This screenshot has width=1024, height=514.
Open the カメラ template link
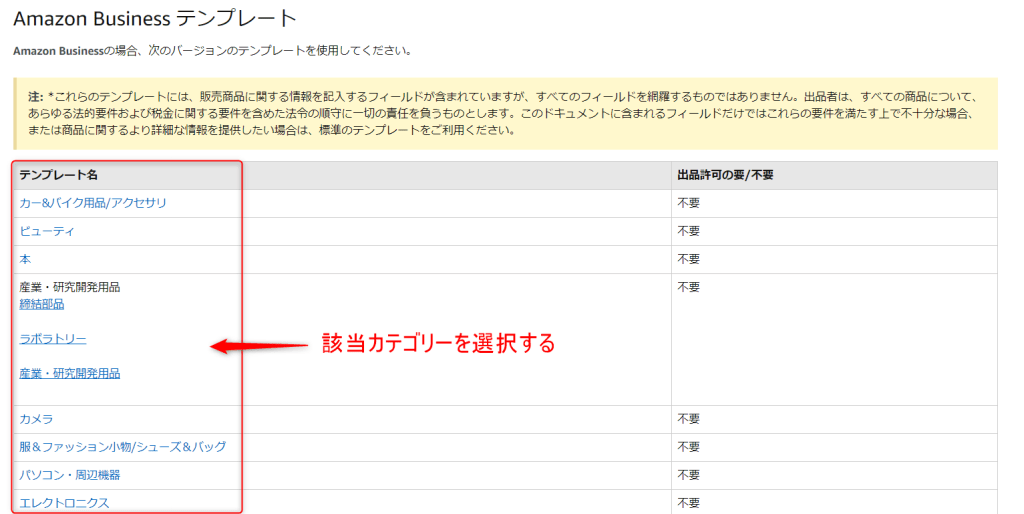pyautogui.click(x=36, y=419)
